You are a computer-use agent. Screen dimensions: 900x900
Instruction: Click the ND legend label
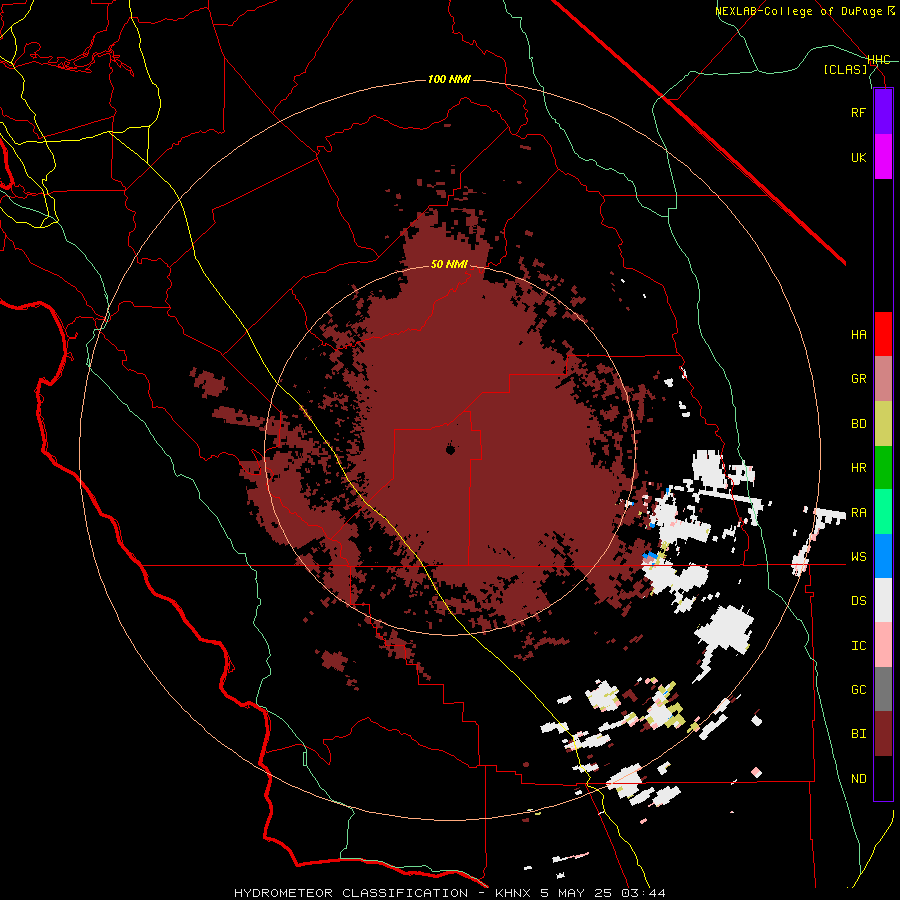point(858,779)
